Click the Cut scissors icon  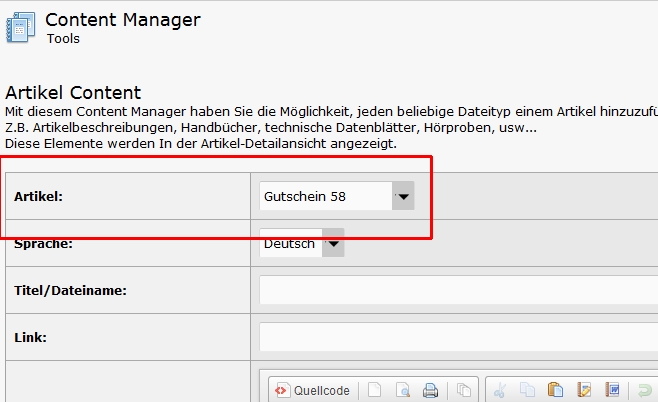pyautogui.click(x=501, y=390)
